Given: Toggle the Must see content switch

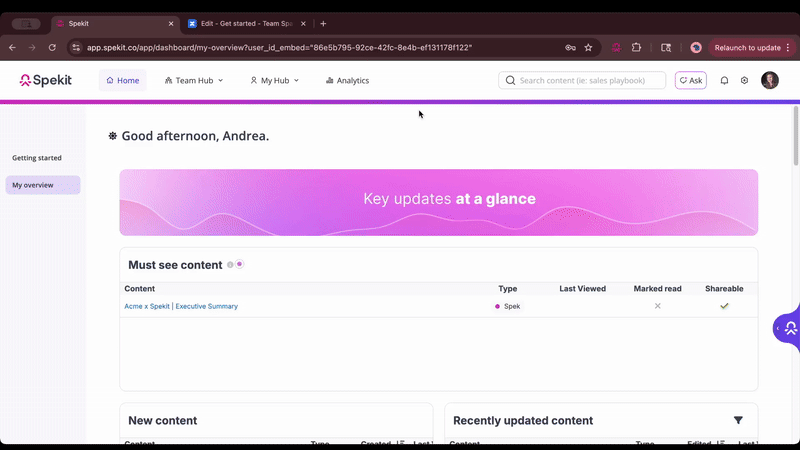Looking at the screenshot, I should tap(236, 265).
